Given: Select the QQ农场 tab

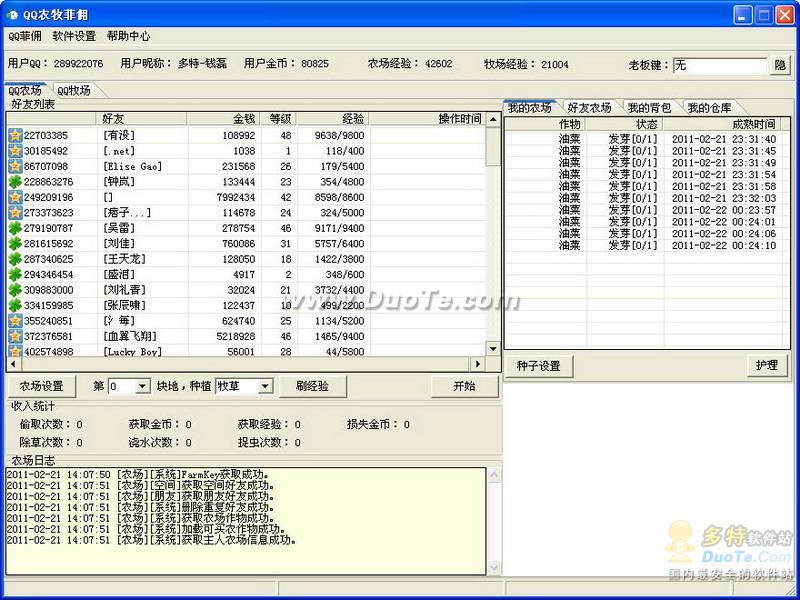Looking at the screenshot, I should pos(25,91).
